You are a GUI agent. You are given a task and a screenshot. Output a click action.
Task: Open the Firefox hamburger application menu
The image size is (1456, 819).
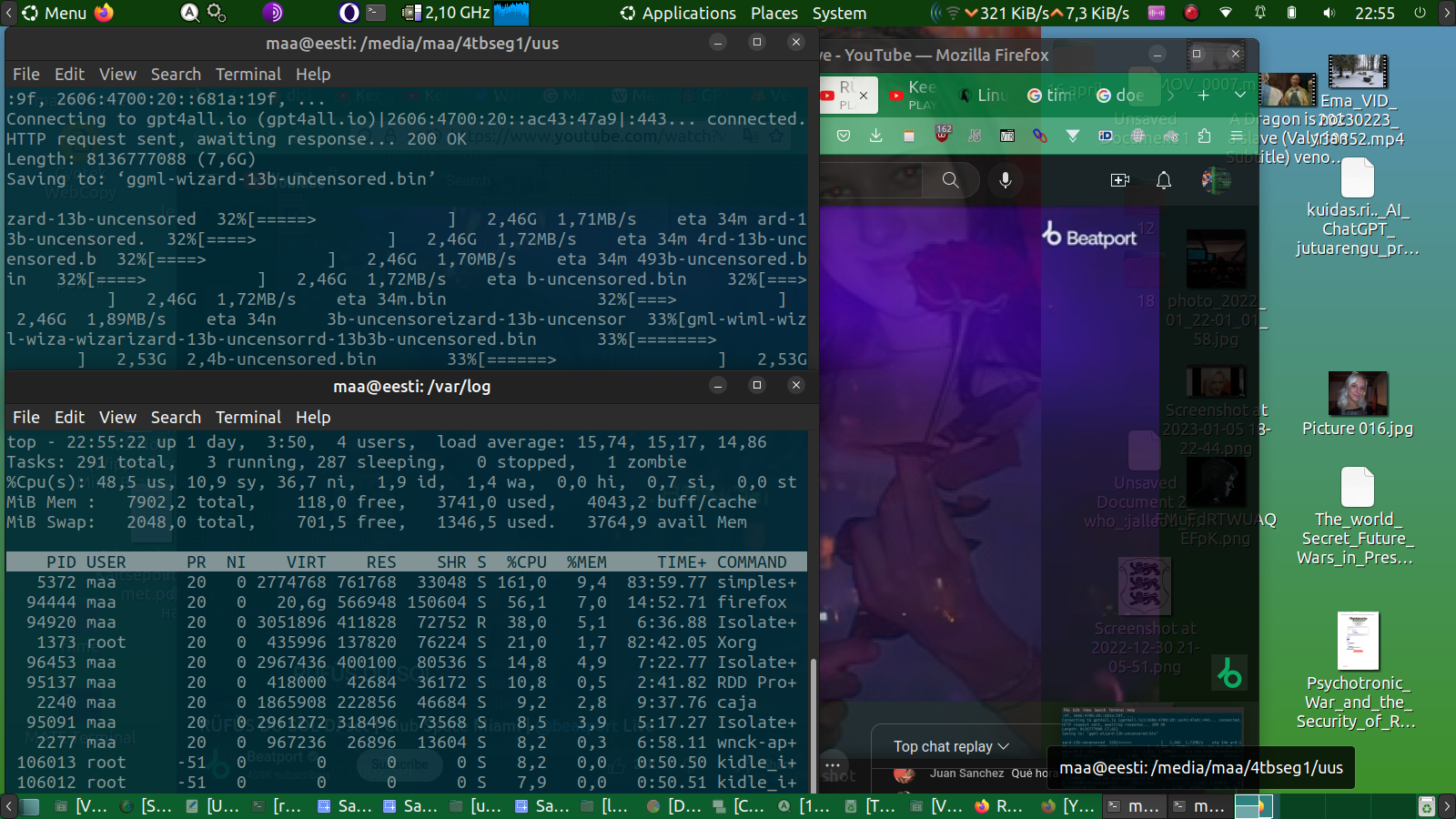[1236, 136]
